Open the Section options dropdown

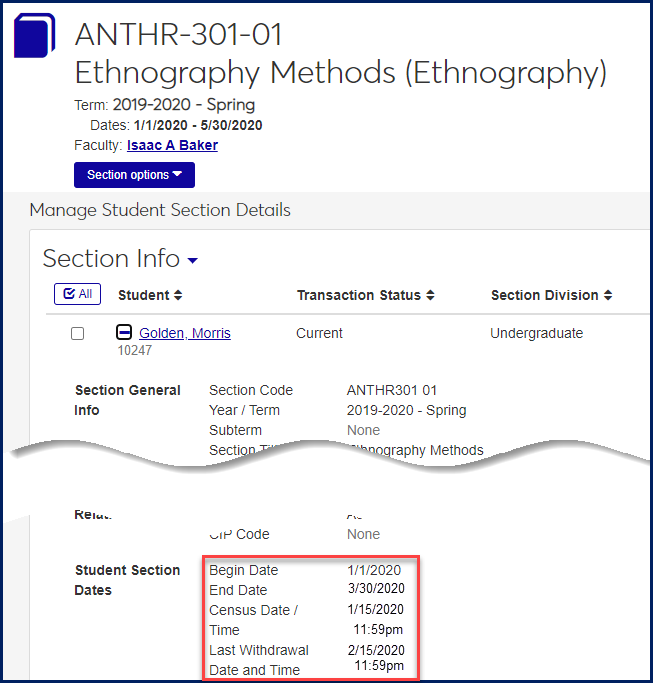coord(134,175)
